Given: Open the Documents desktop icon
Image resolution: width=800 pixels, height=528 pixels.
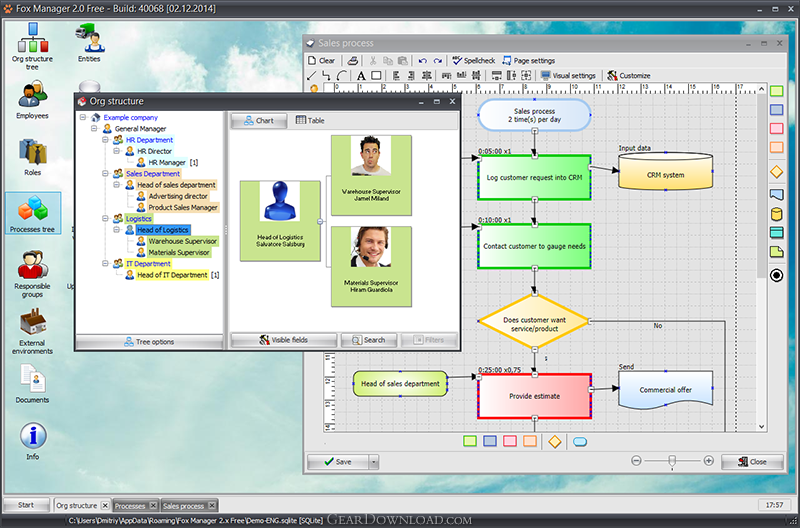Looking at the screenshot, I should point(32,384).
